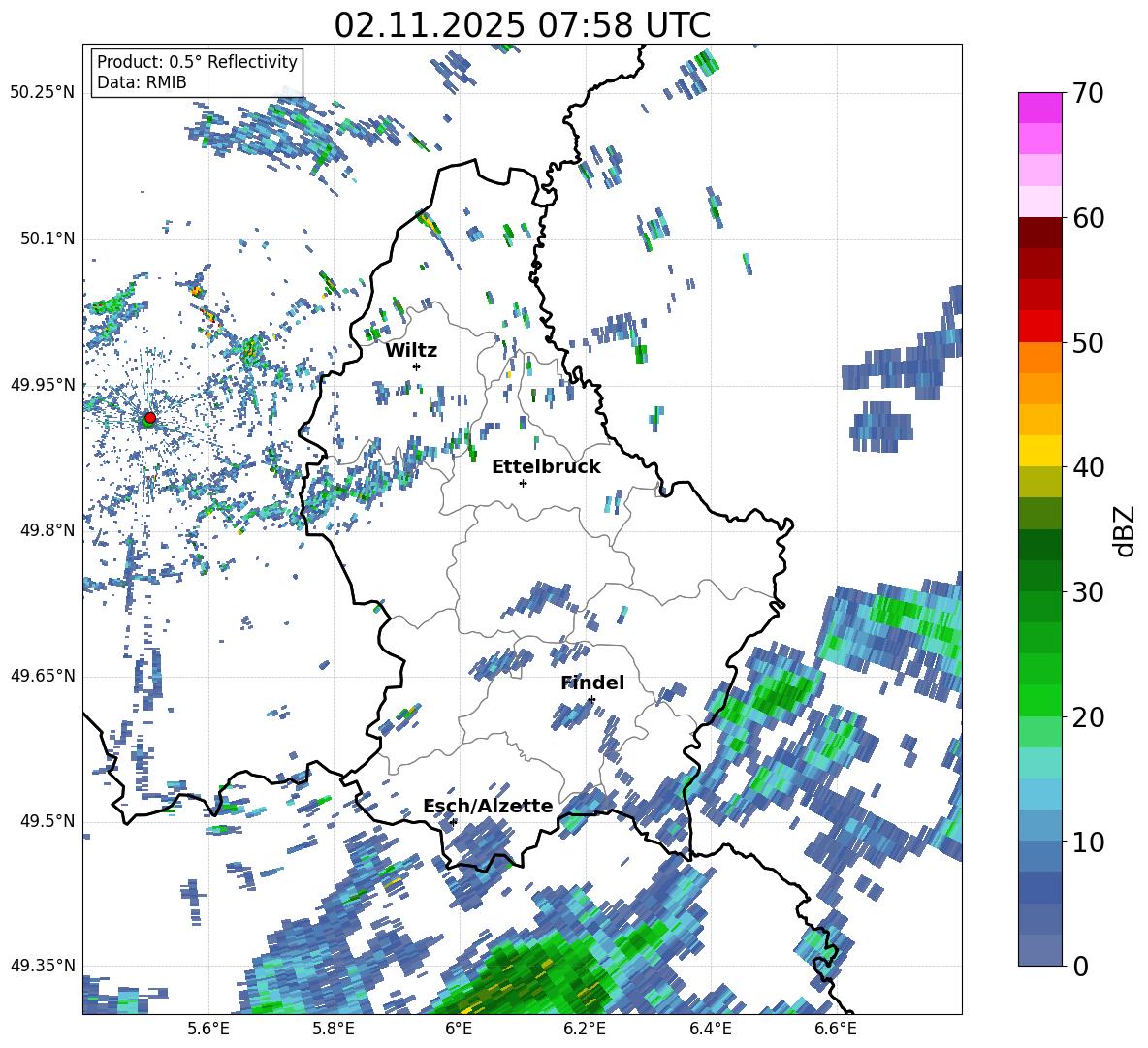This screenshot has width=1148, height=1048.
Task: Click the Ettelbruck station cross marker
Action: 523,483
